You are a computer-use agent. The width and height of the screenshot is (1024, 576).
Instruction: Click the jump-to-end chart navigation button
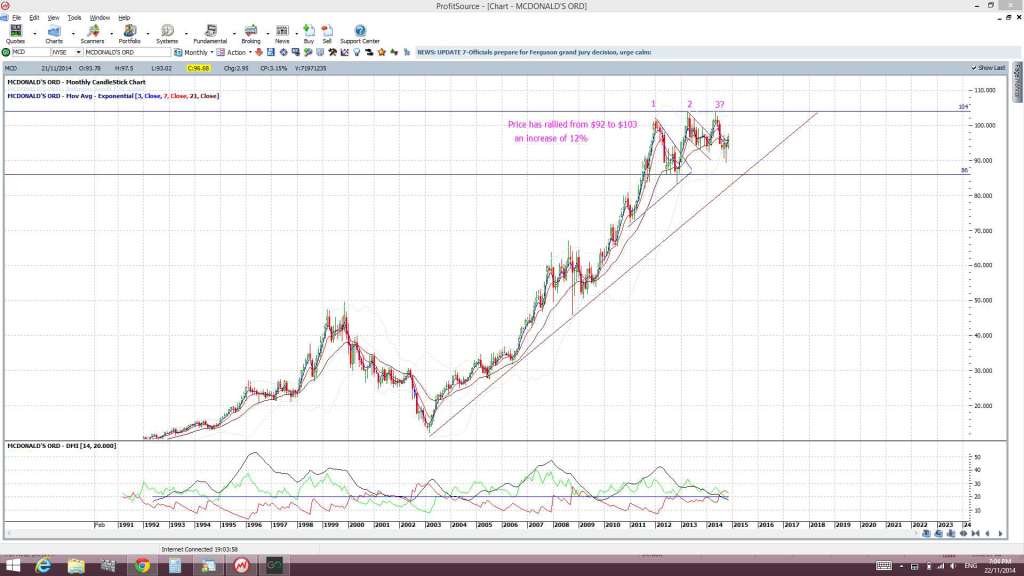[x=975, y=534]
